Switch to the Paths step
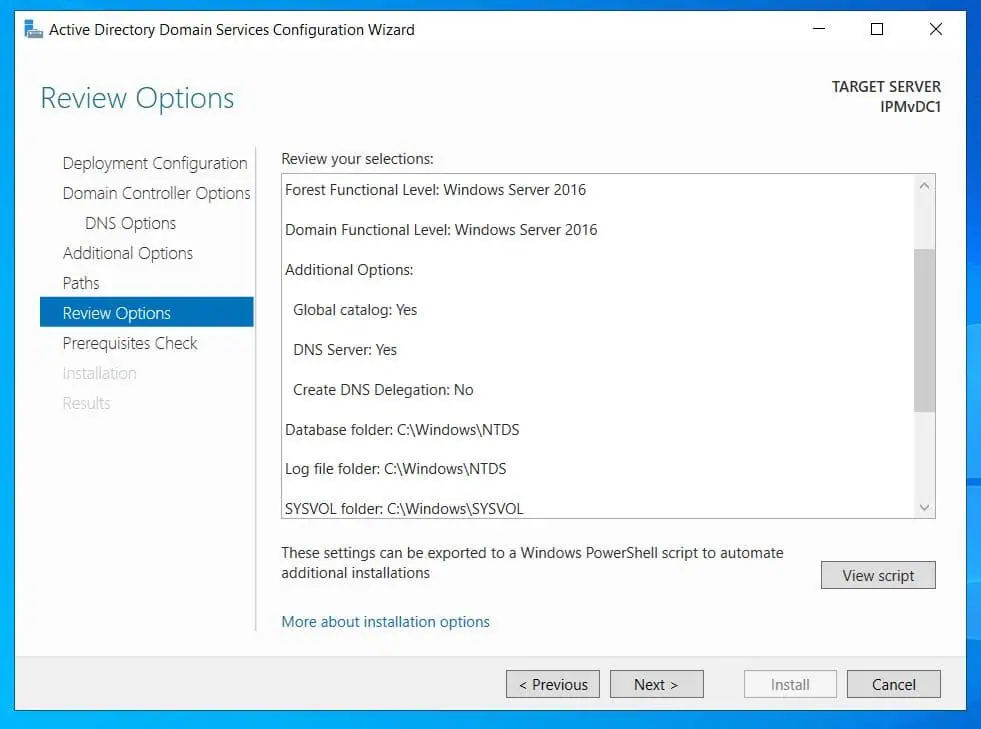 (81, 283)
